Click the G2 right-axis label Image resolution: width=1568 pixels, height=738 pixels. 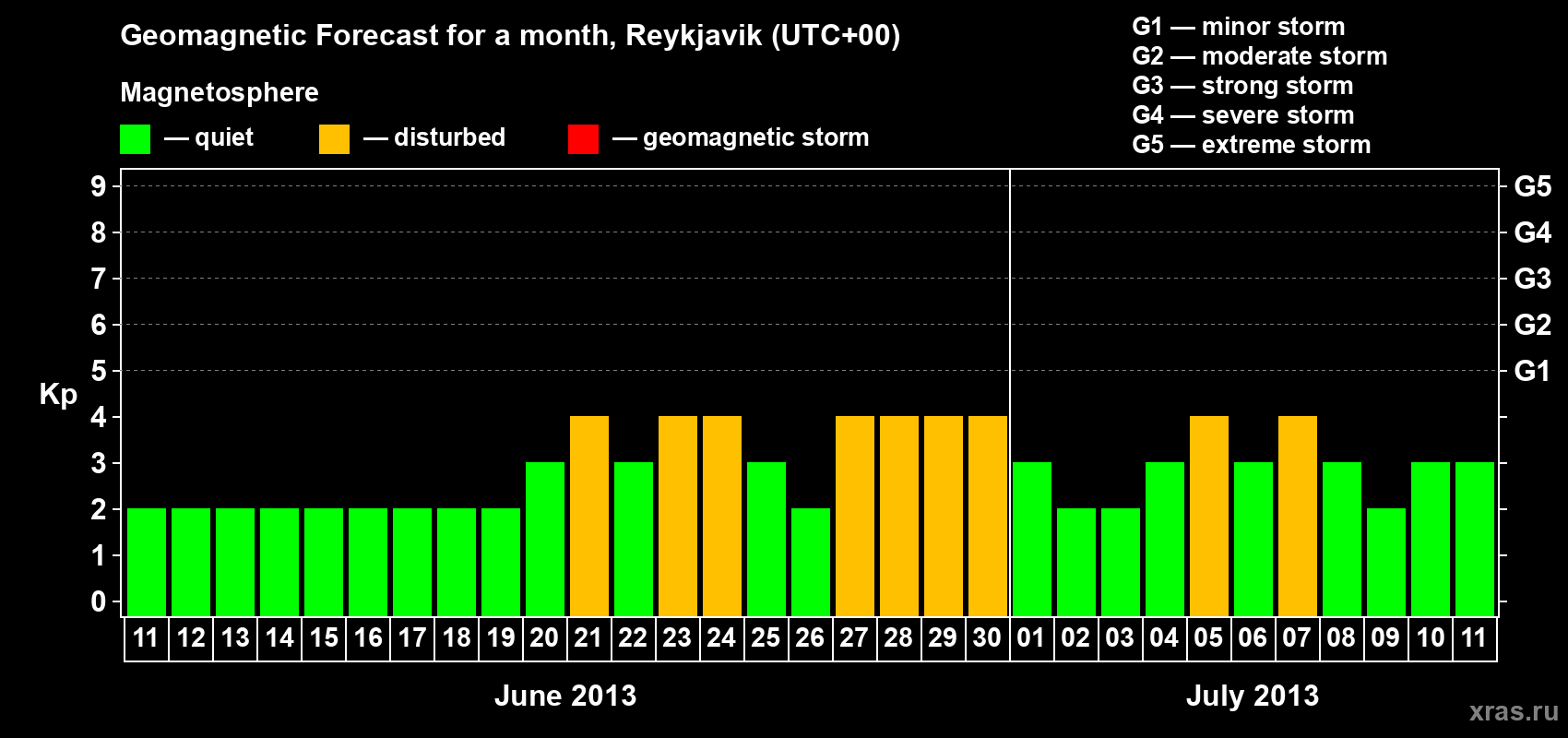(1533, 325)
